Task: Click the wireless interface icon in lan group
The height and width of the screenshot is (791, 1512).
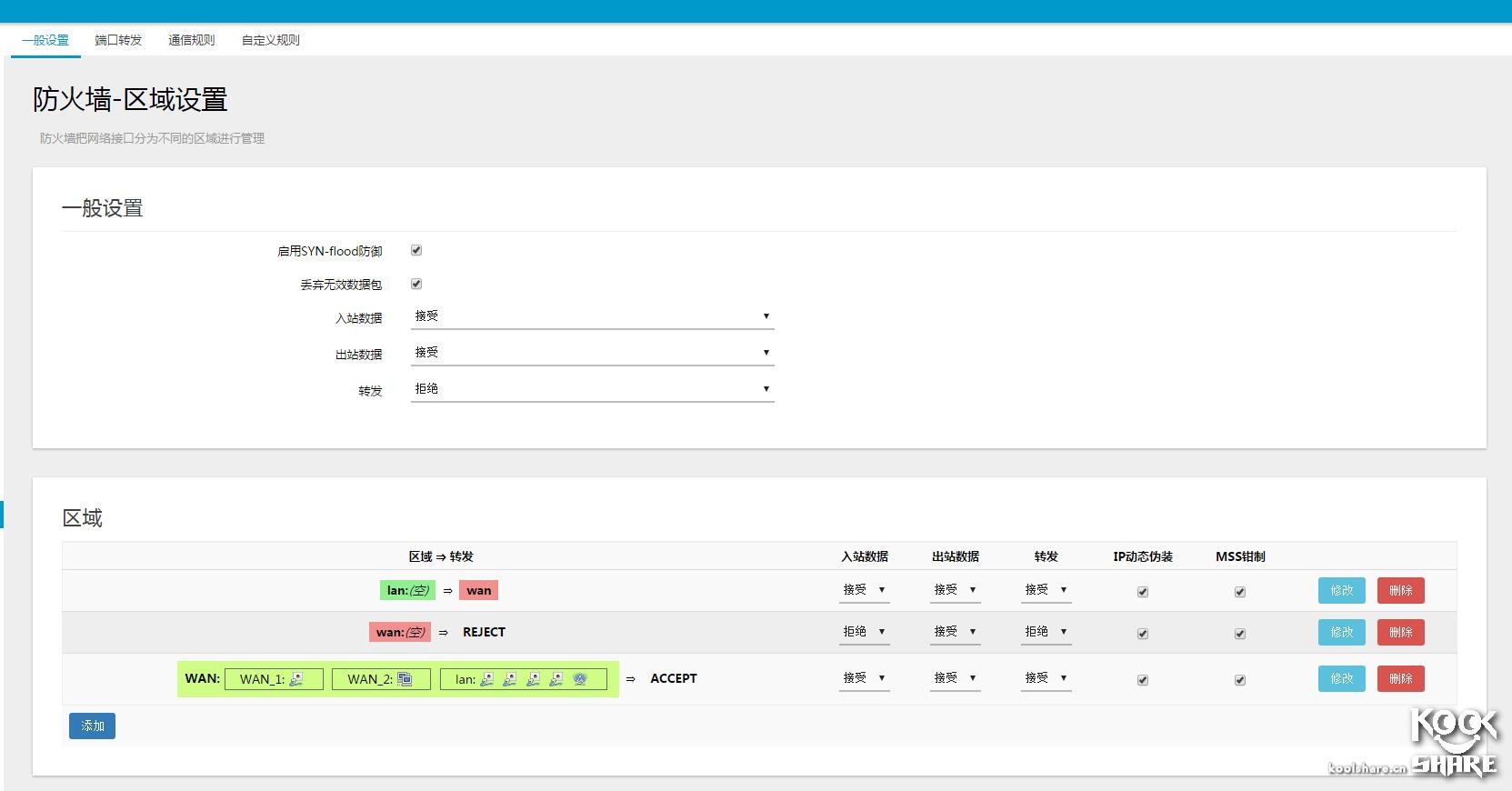Action: tap(580, 679)
